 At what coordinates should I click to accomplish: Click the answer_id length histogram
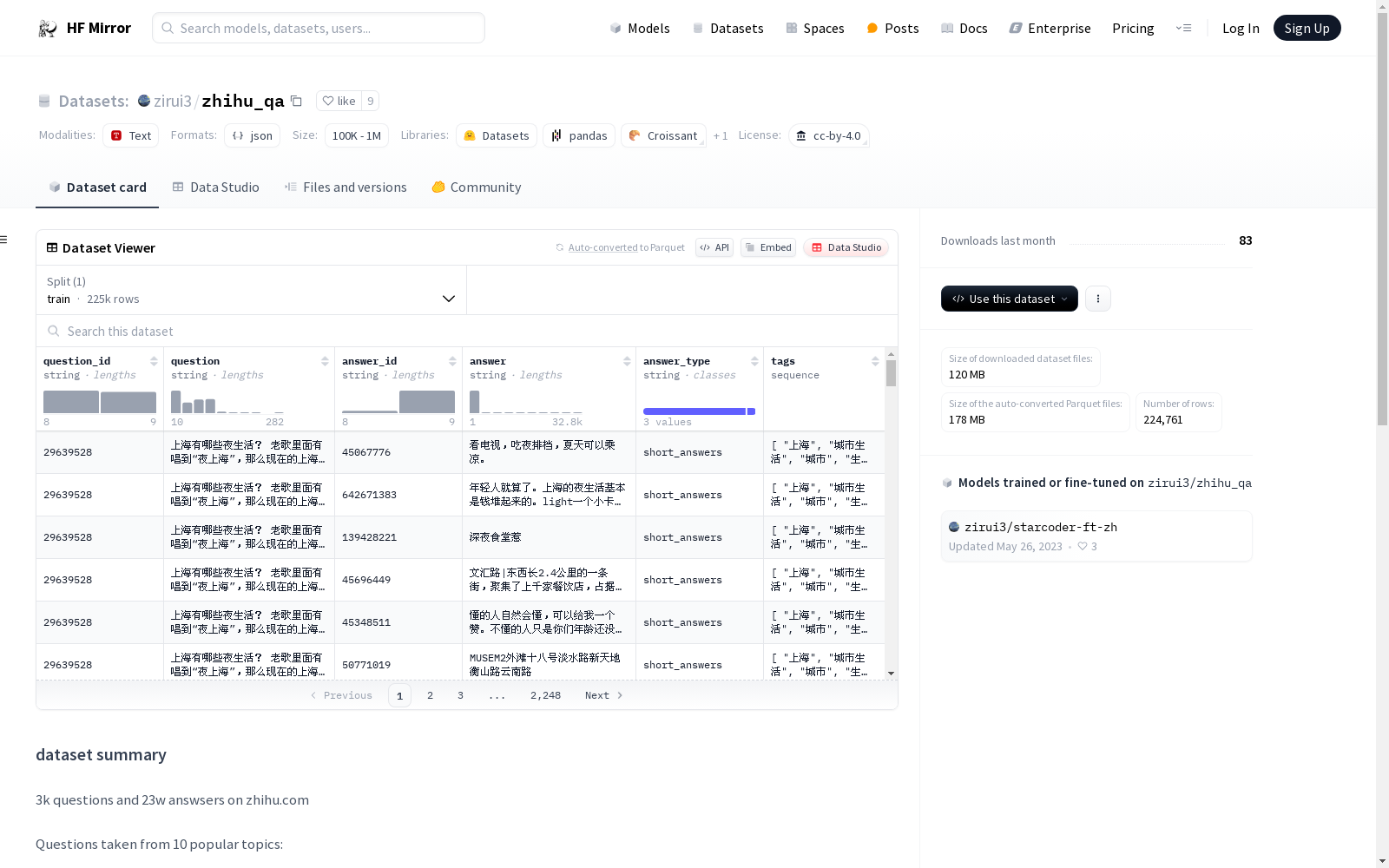[x=398, y=402]
